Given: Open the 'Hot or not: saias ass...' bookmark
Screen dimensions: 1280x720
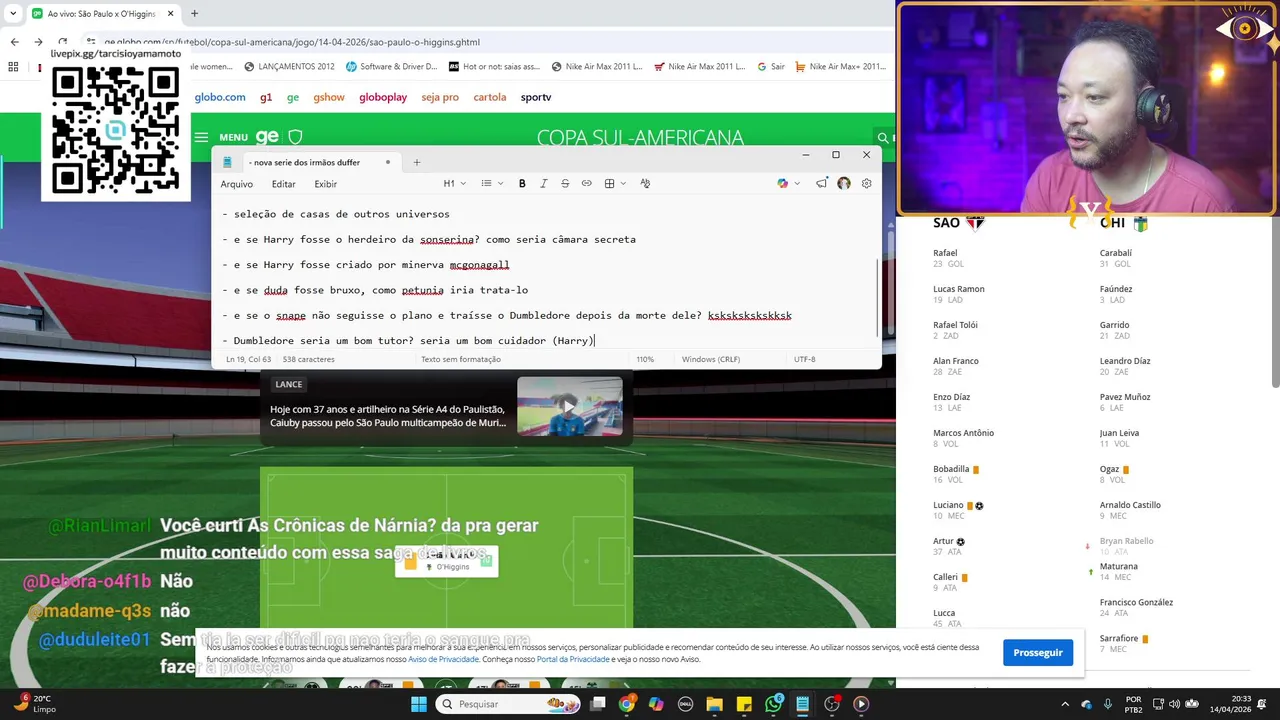Looking at the screenshot, I should 494,67.
